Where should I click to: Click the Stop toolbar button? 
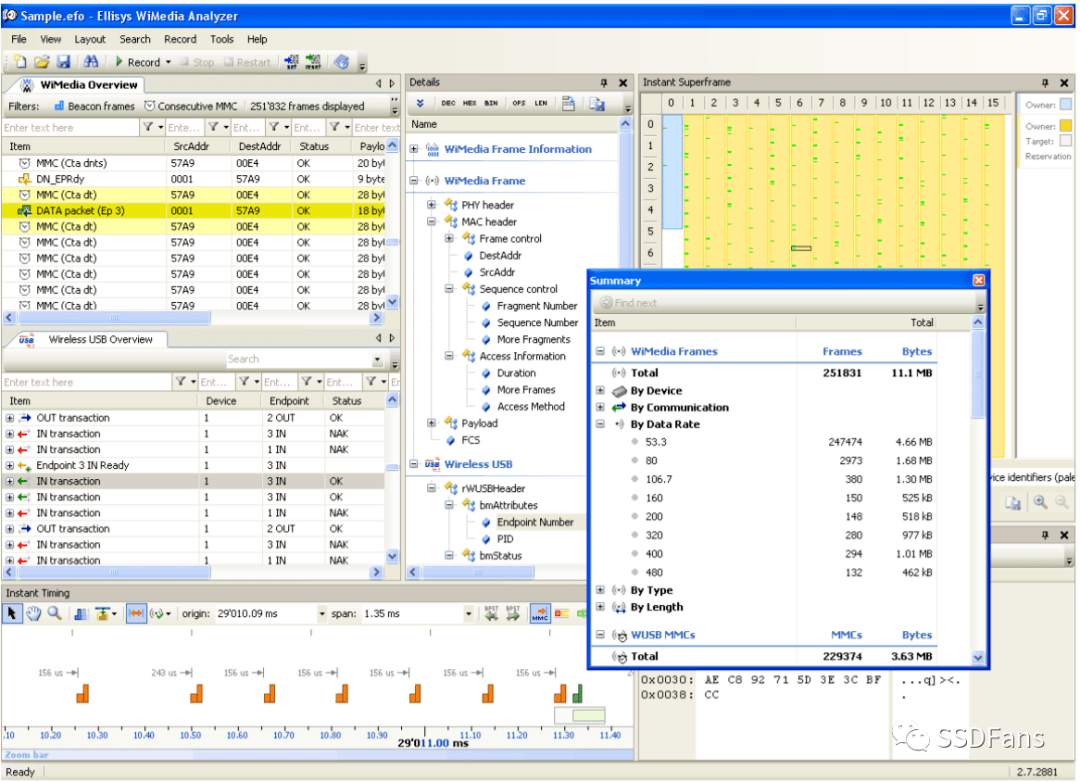(x=197, y=62)
